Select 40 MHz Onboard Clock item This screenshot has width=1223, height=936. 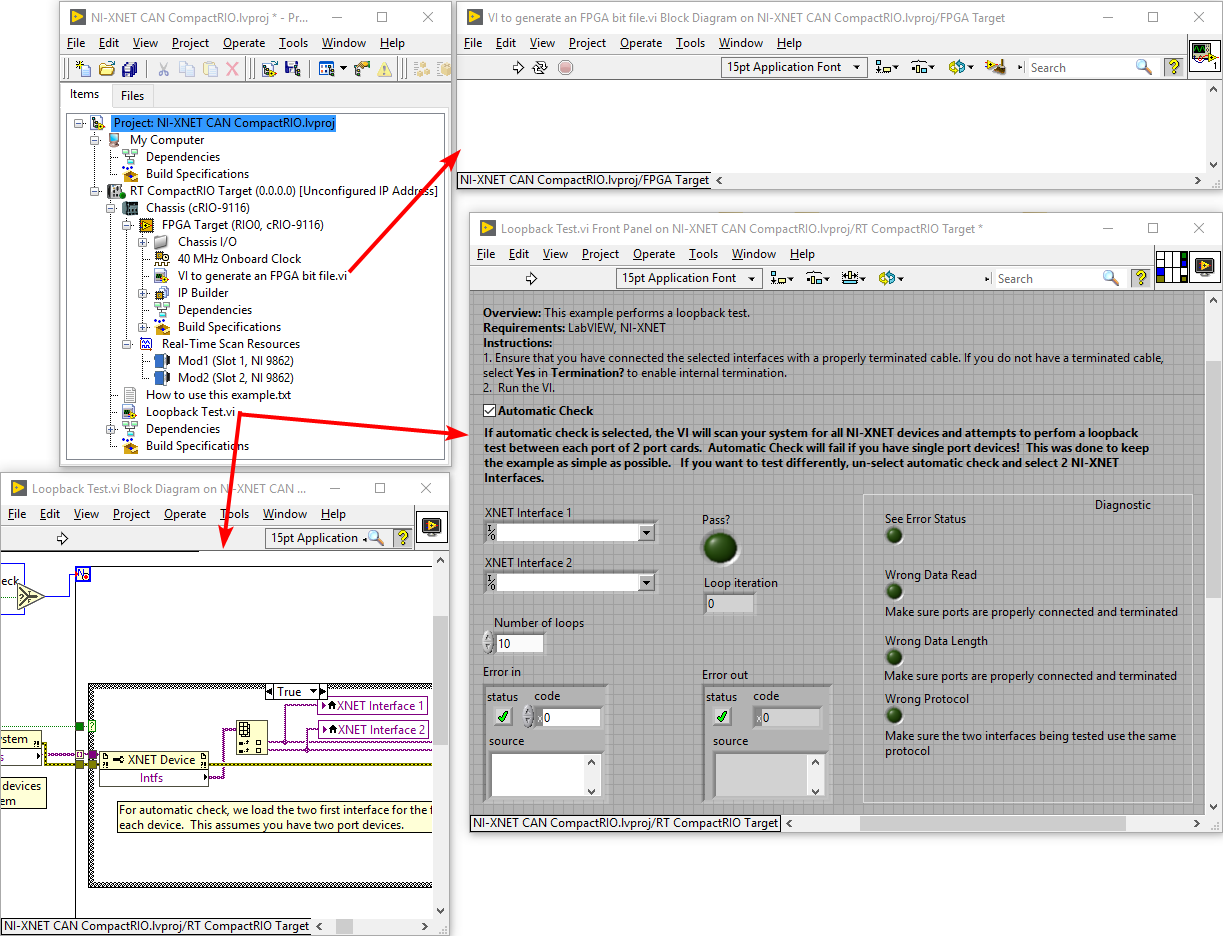coord(239,259)
